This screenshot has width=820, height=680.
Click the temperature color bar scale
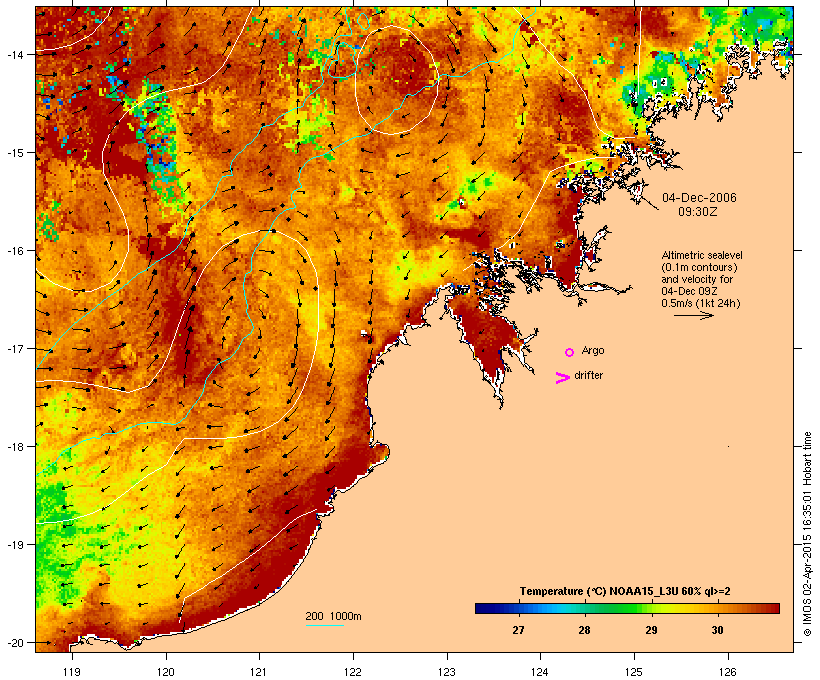[627, 608]
